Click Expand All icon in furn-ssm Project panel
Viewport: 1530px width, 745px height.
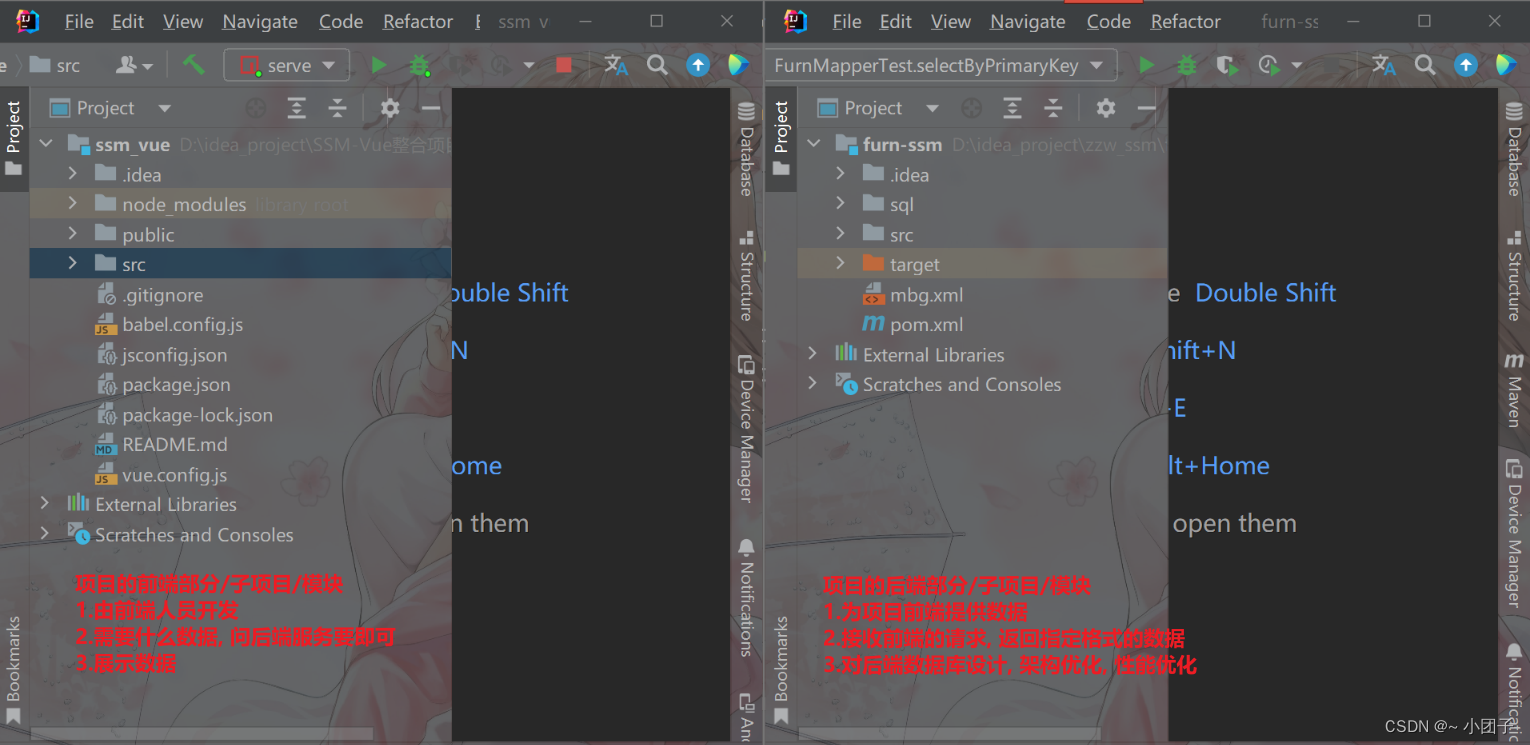(1013, 108)
